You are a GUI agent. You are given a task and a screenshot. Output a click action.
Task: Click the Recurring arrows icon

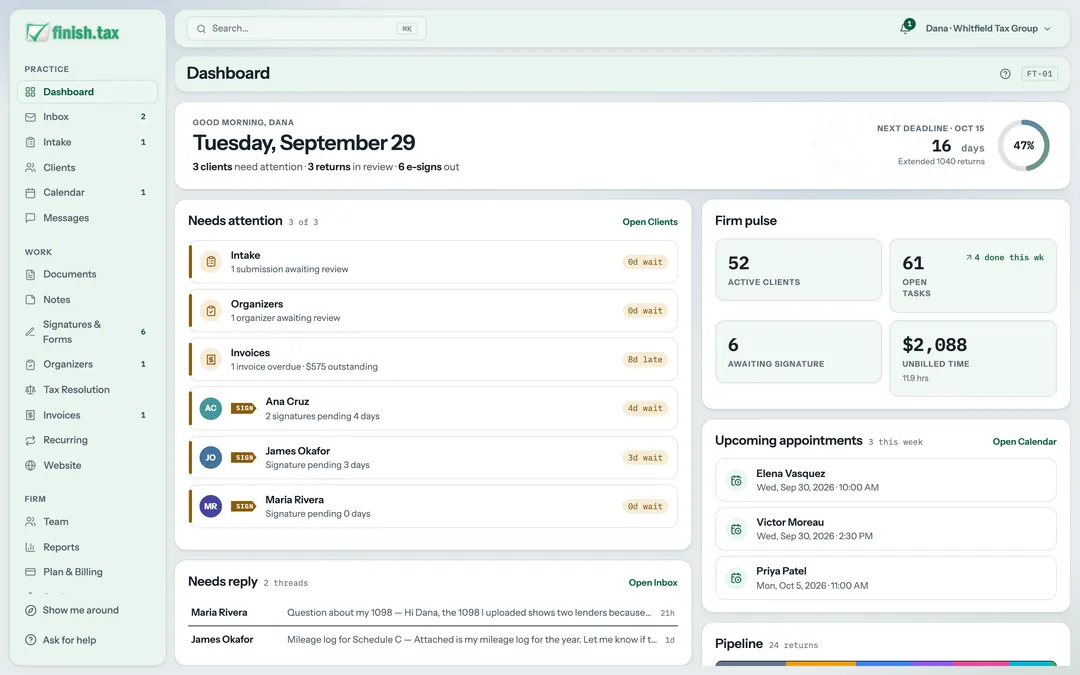[x=30, y=440]
